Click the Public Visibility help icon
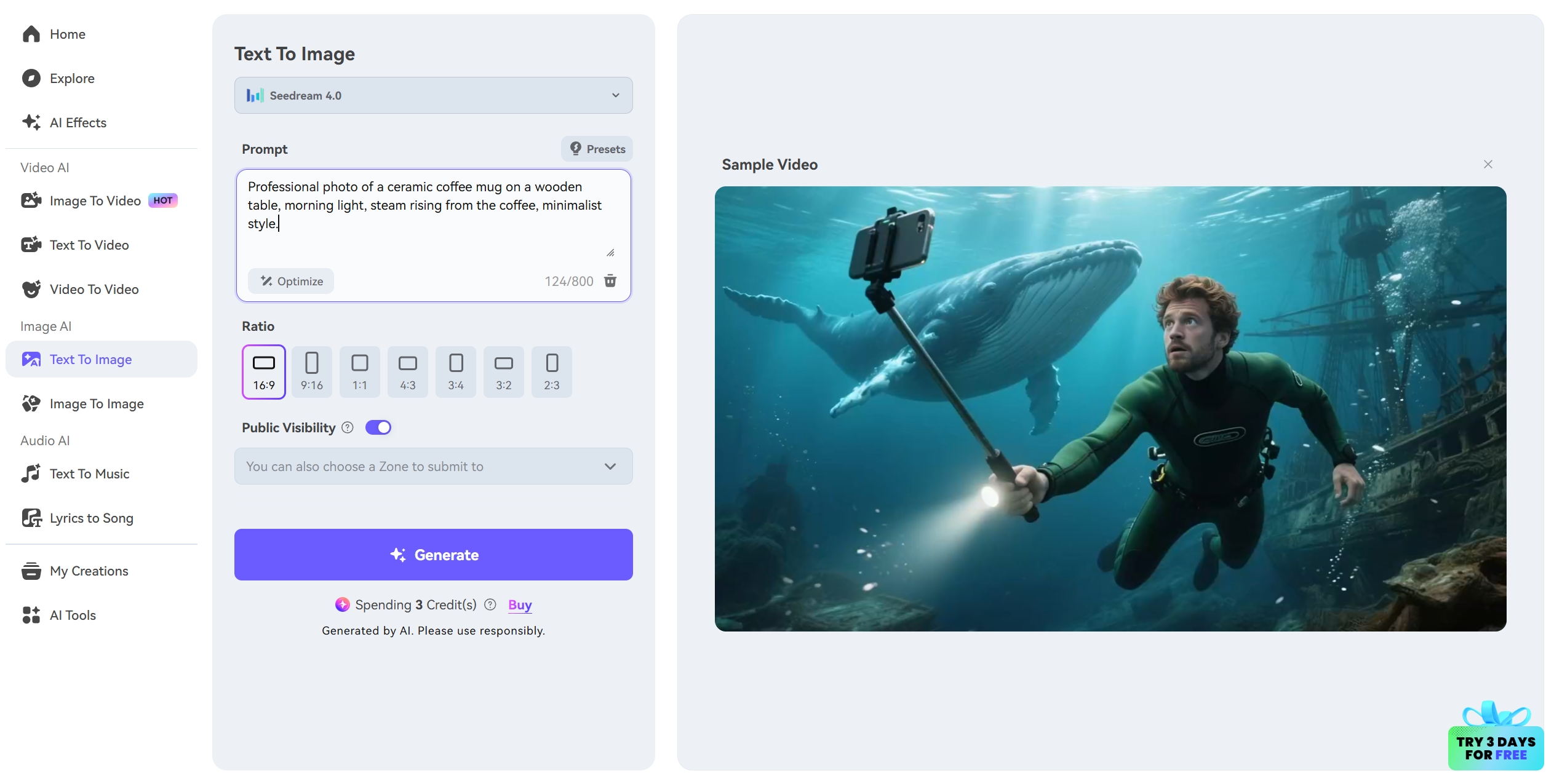 coord(348,427)
